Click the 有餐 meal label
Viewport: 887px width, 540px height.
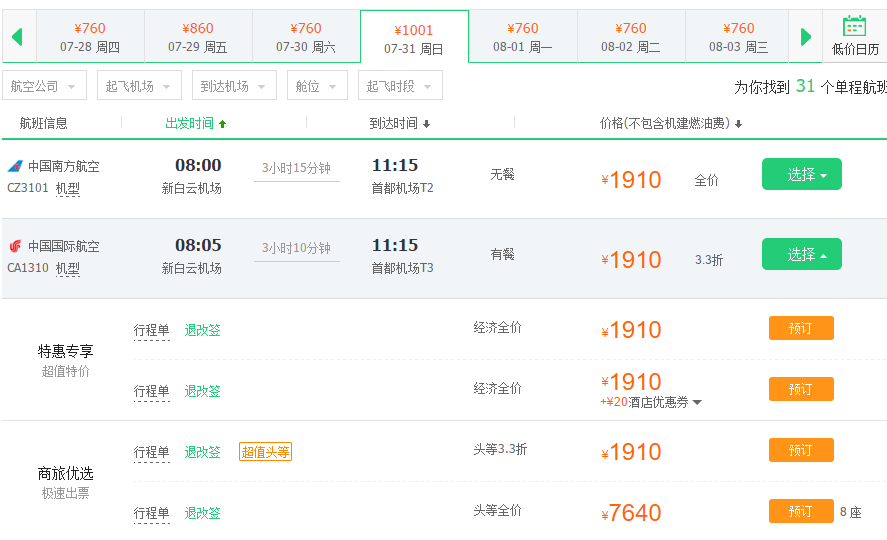coord(502,254)
